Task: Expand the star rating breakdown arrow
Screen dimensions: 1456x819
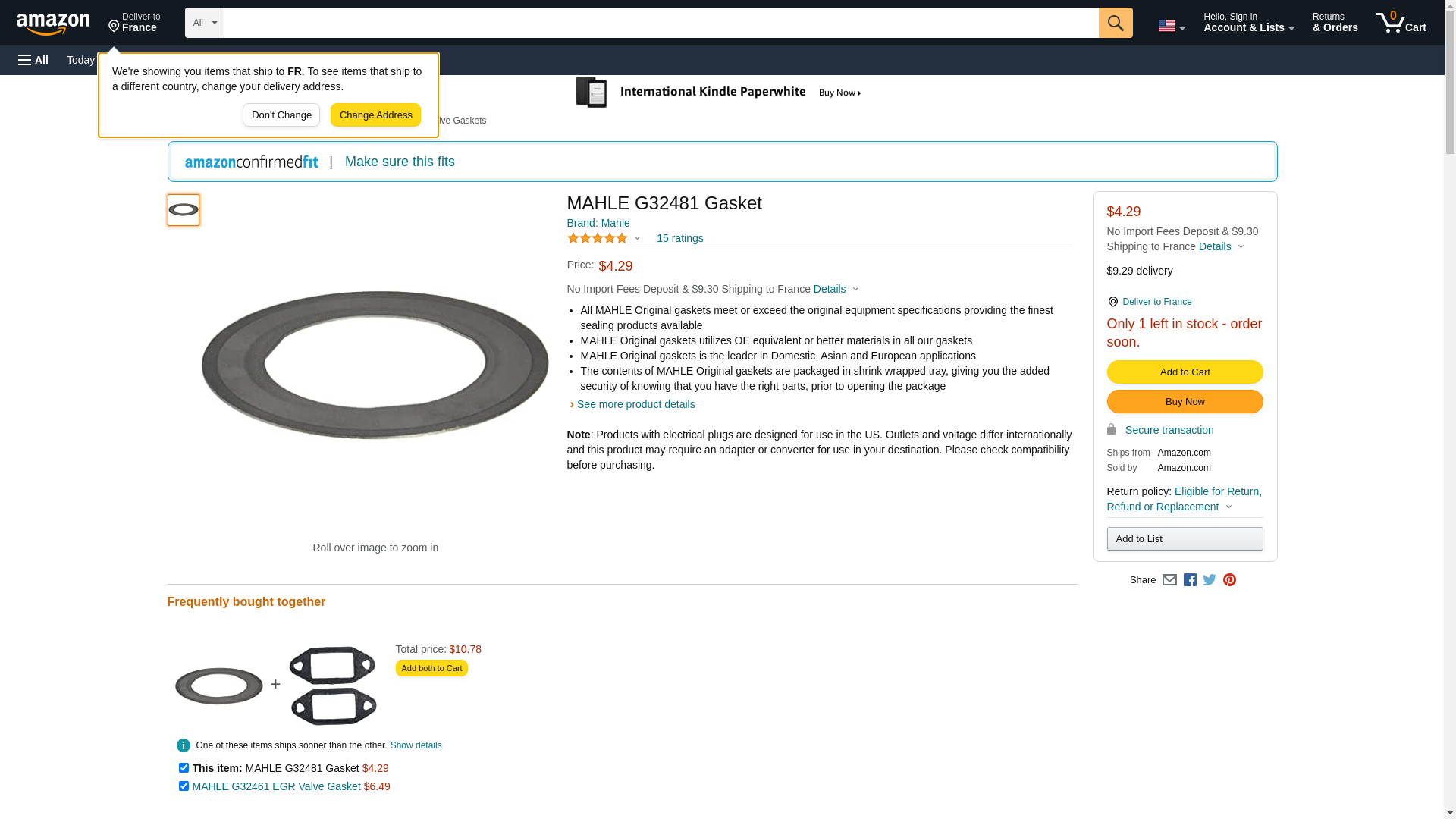Action: pyautogui.click(x=637, y=238)
